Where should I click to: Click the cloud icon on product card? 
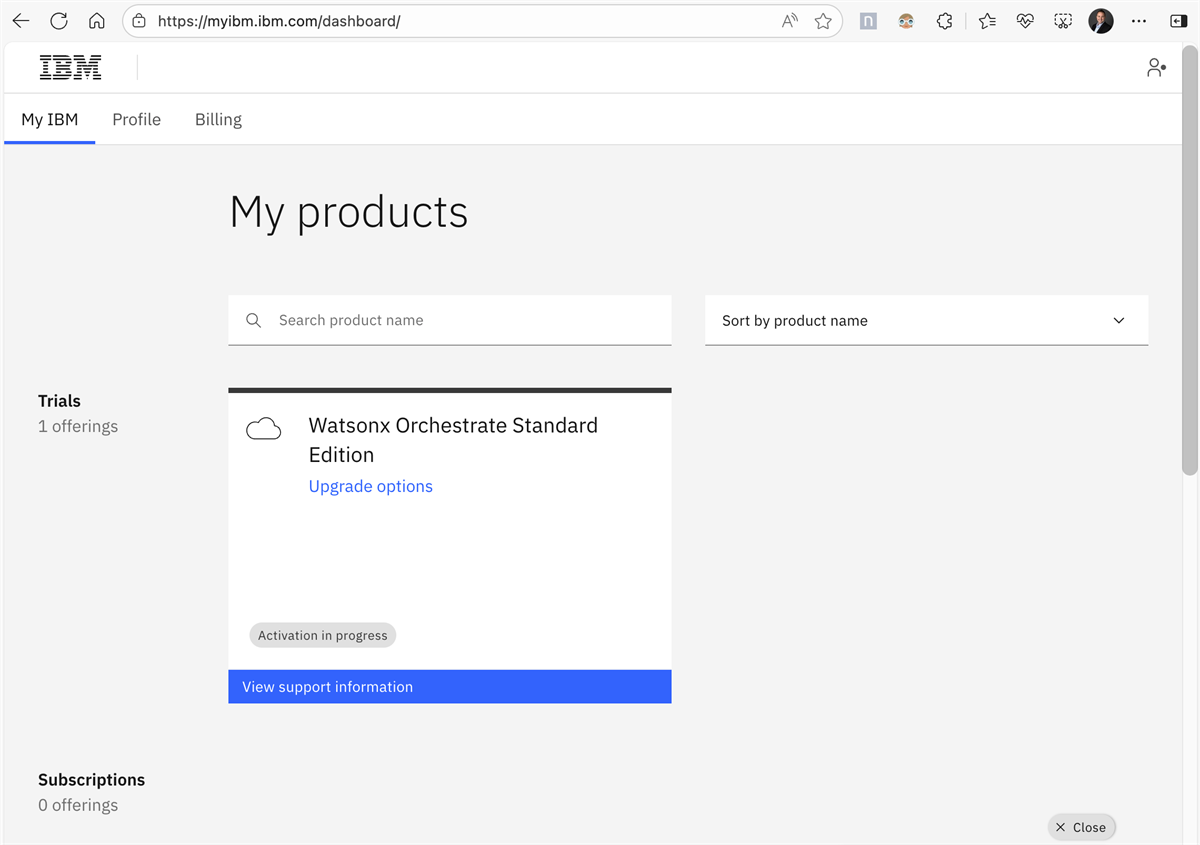coord(264,430)
